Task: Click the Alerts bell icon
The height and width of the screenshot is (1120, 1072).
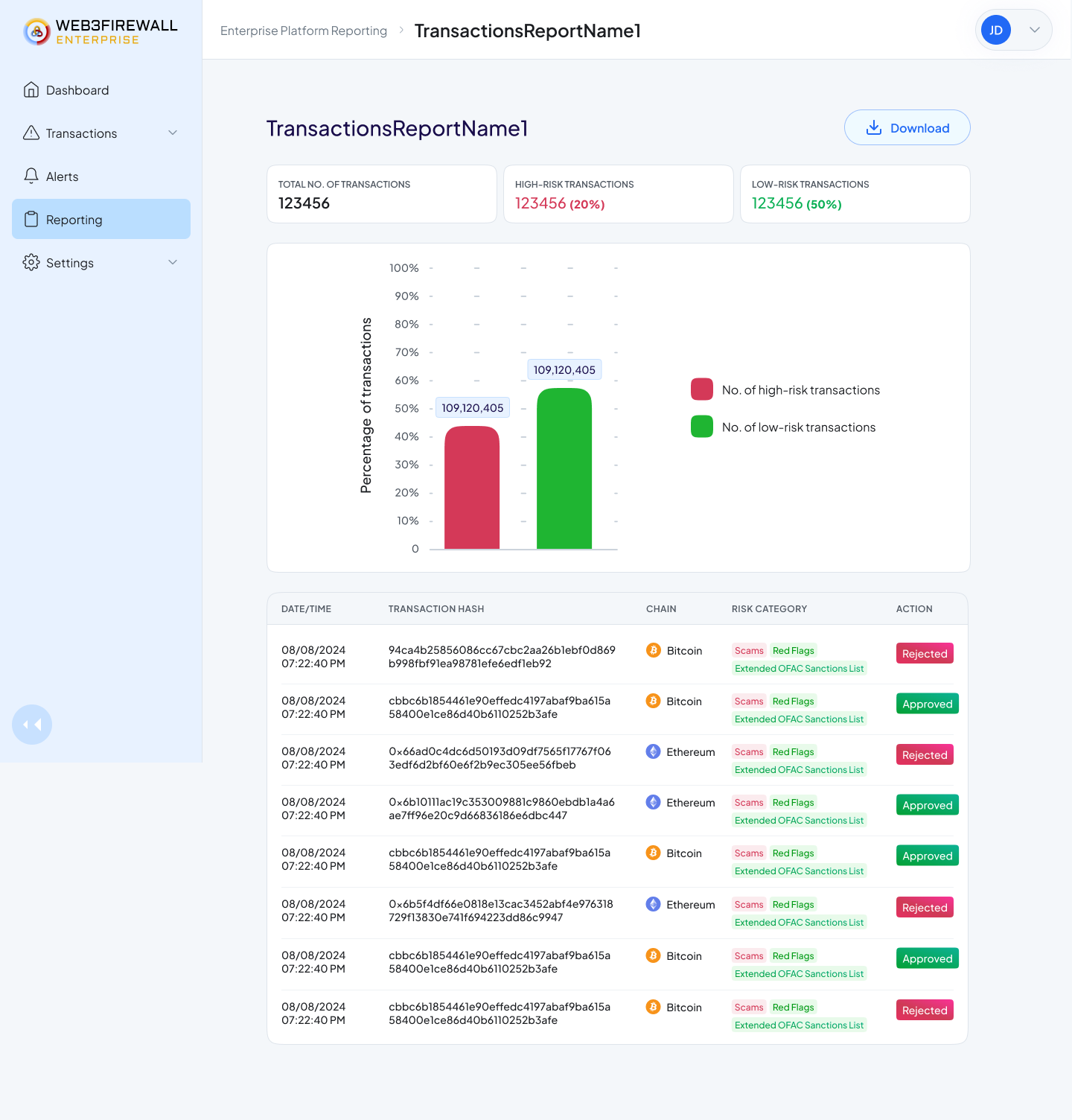Action: (31, 176)
